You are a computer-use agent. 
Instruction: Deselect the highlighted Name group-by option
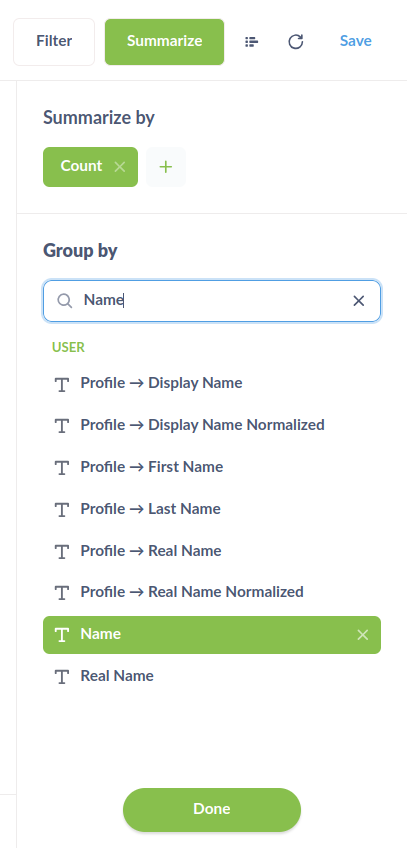[212, 635]
